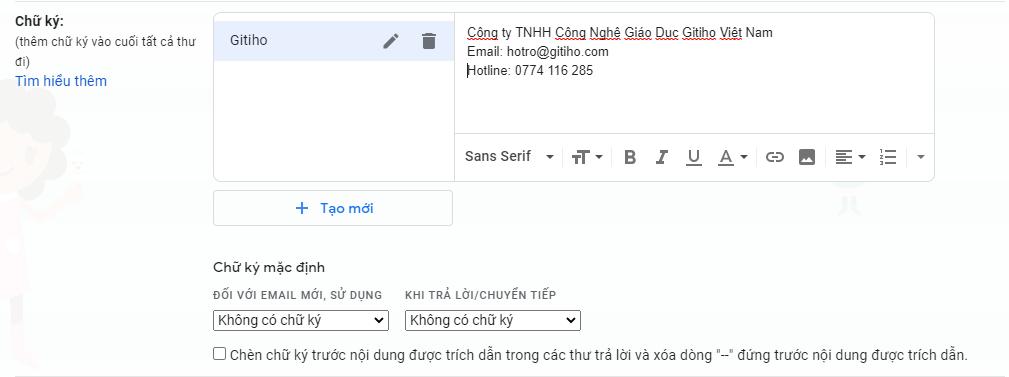
Task: Click the Hotline: 0774 116 285 line
Action: pos(530,71)
